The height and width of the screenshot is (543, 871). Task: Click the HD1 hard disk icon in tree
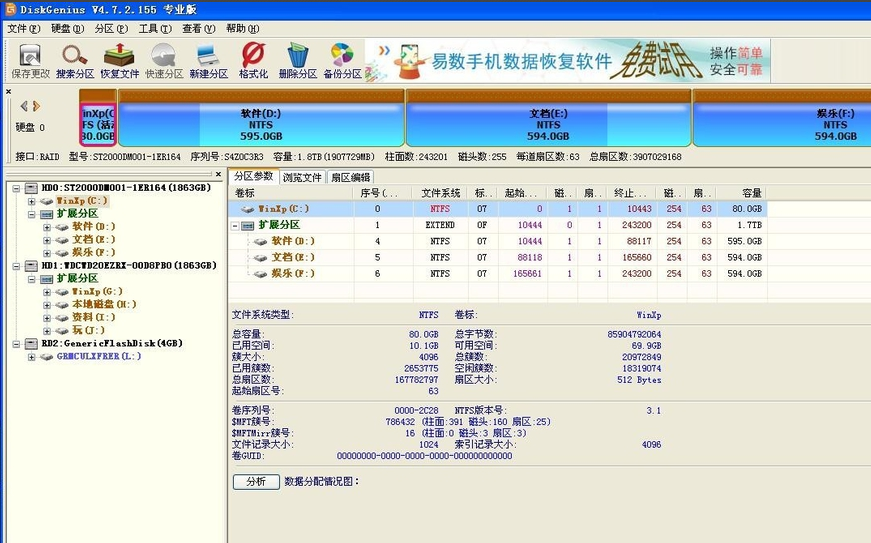[x=32, y=266]
